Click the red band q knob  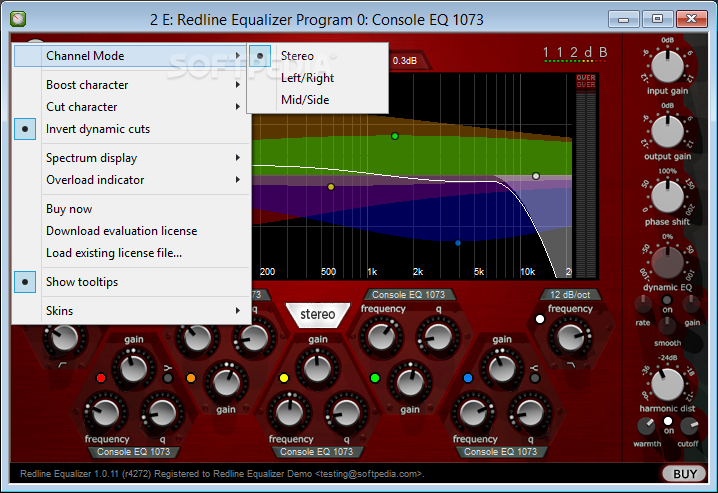tap(162, 412)
